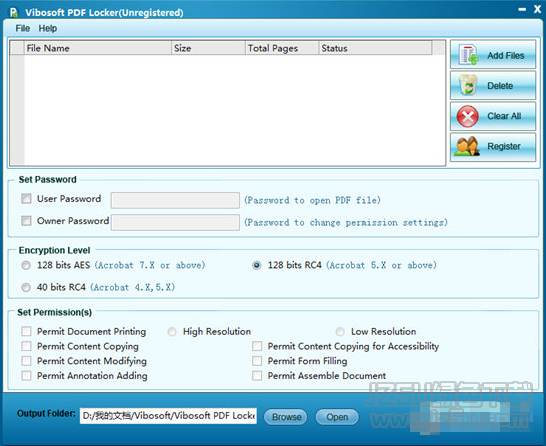This screenshot has height=446, width=546.
Task: Click the Vibosoft app logo in title bar
Action: point(14,12)
